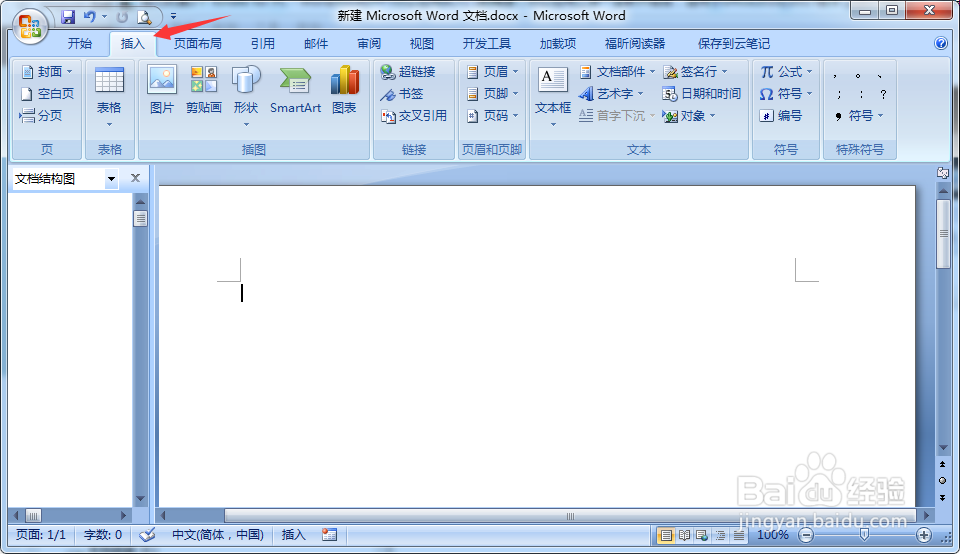960x554 pixels.
Task: Insert a picture (图片)
Action: pyautogui.click(x=162, y=90)
